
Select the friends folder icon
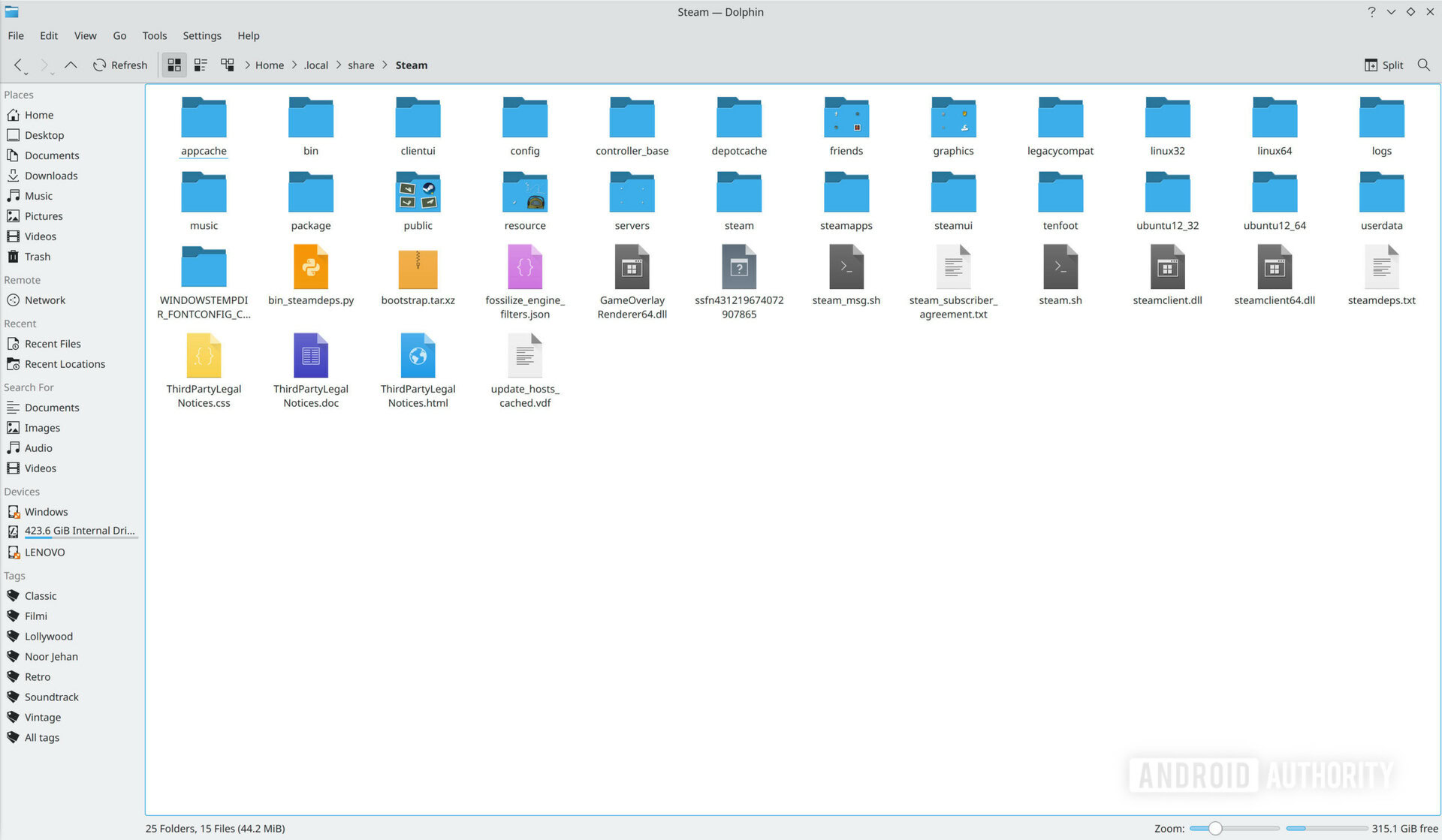[x=846, y=117]
